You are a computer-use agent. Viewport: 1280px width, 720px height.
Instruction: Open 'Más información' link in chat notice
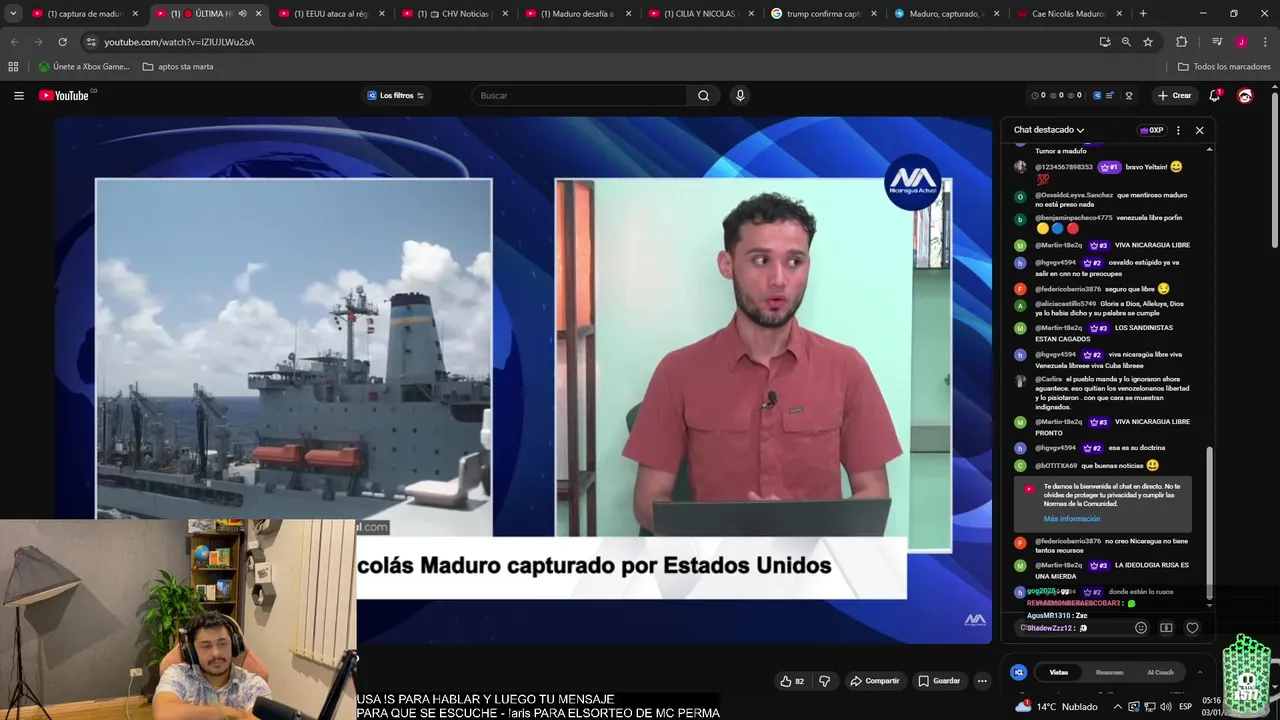coord(1072,519)
